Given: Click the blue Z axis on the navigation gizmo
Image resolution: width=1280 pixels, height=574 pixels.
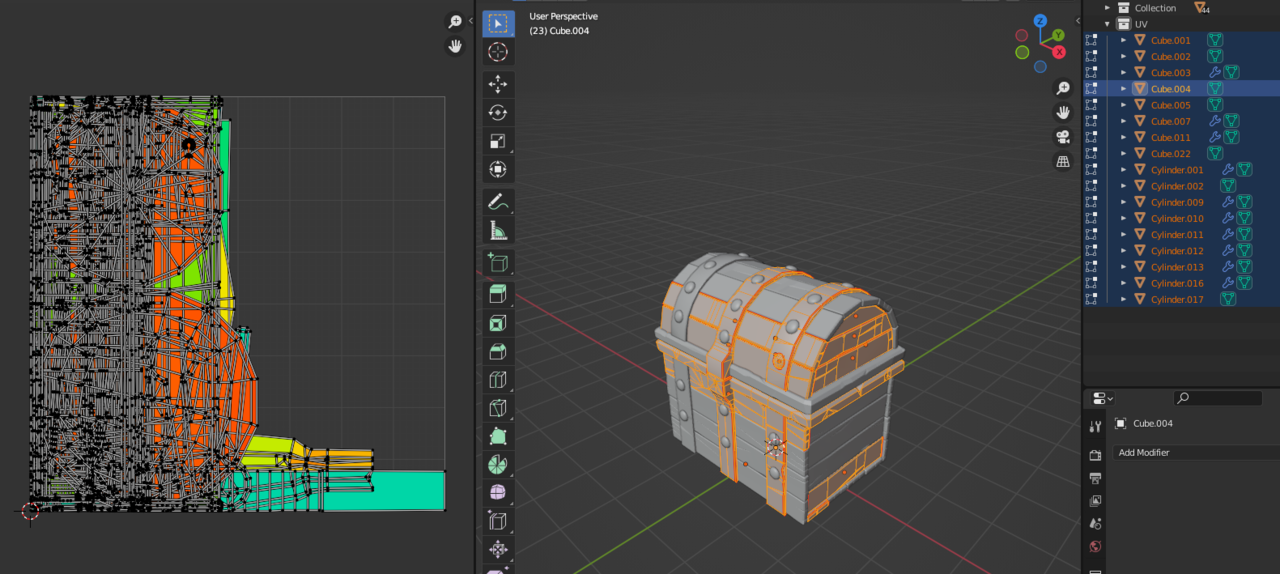Looking at the screenshot, I should coord(1040,21).
